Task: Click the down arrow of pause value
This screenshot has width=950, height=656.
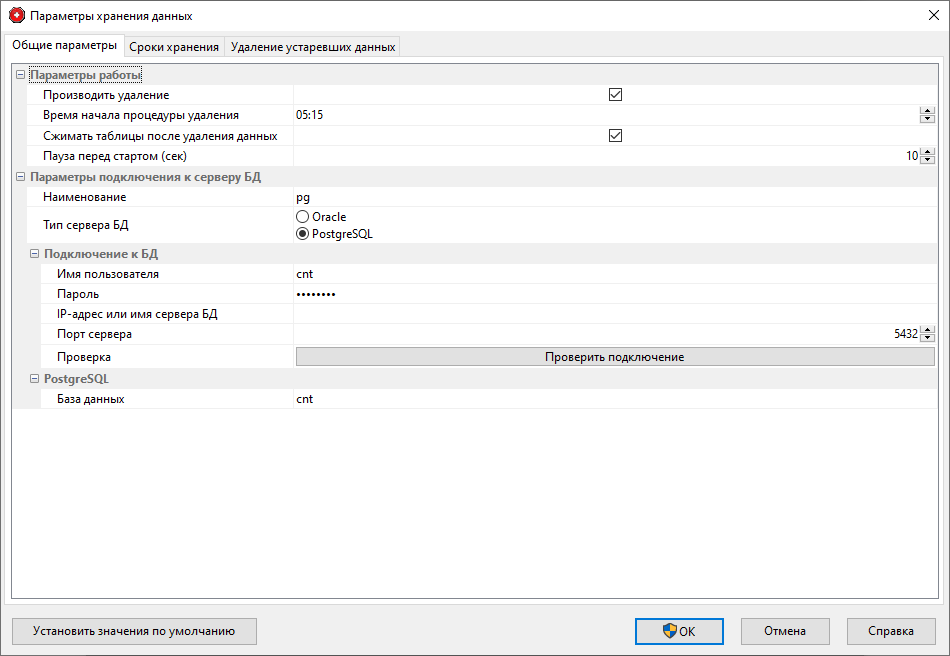Action: pyautogui.click(x=927, y=160)
